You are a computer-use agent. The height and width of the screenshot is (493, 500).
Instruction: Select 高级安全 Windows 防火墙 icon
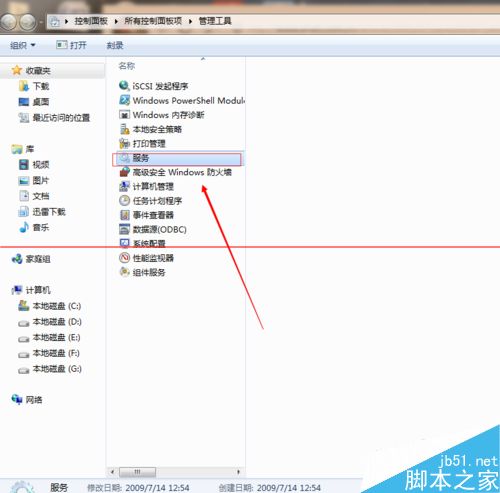[x=124, y=172]
